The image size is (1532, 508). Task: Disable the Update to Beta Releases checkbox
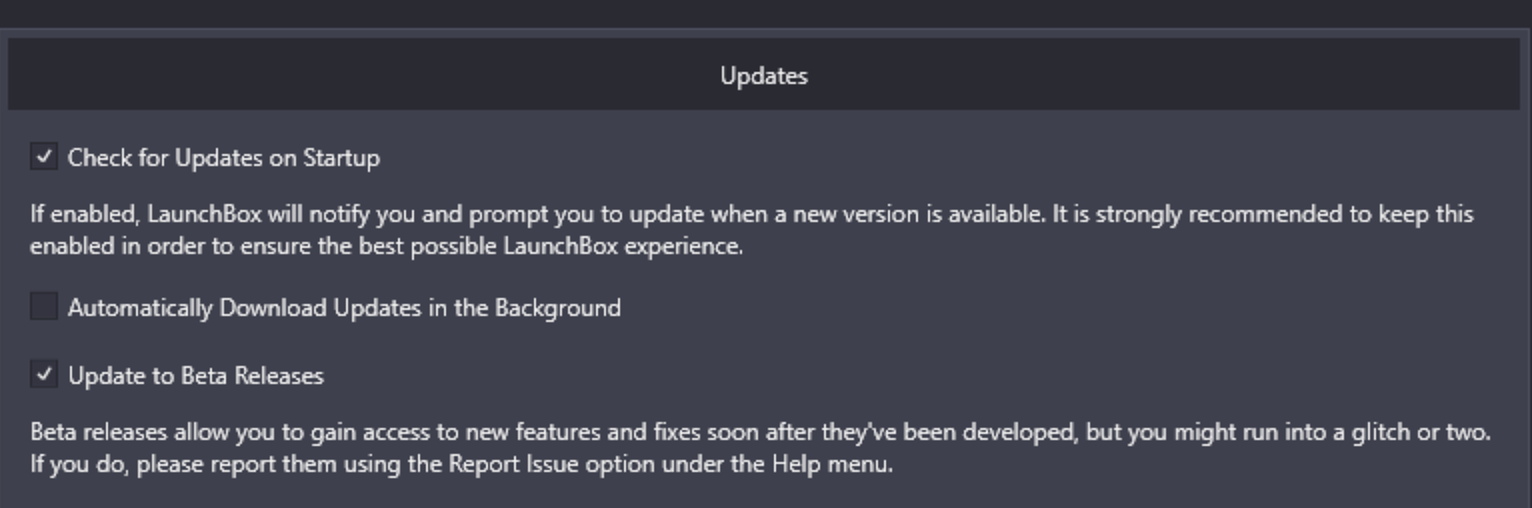point(44,375)
